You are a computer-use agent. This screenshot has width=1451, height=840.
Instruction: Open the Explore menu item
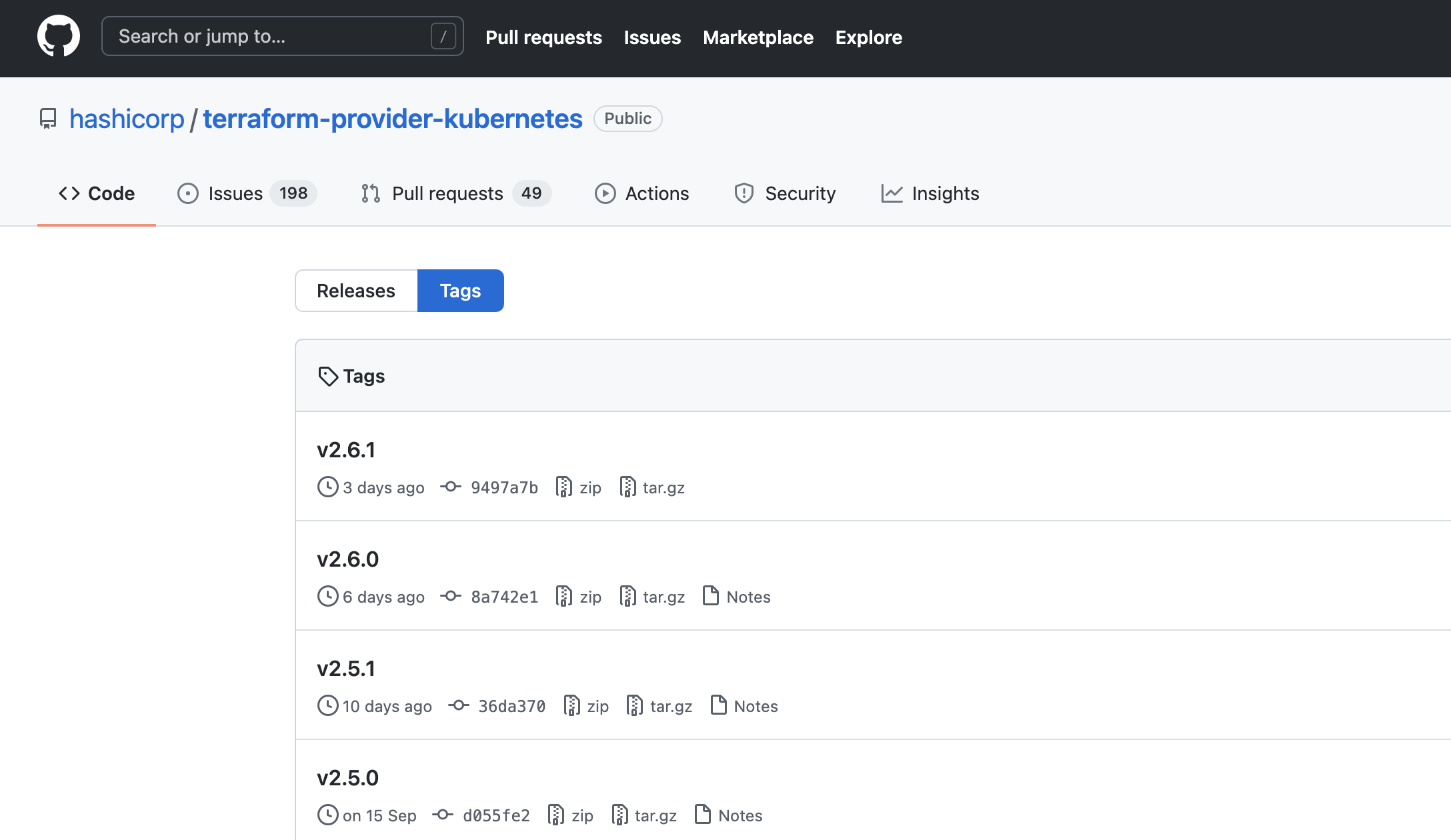868,37
